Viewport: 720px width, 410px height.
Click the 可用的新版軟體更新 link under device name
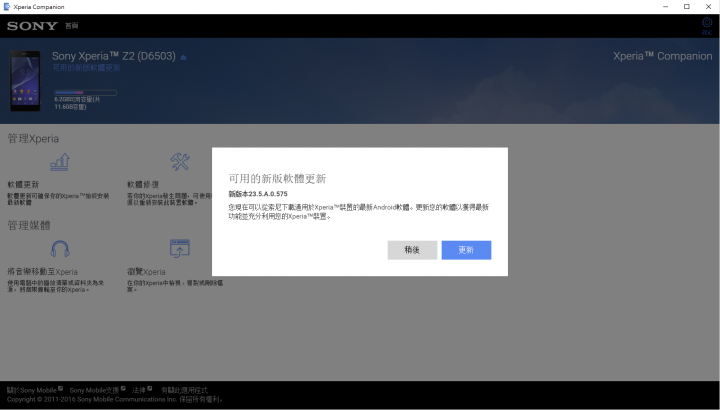click(86, 68)
